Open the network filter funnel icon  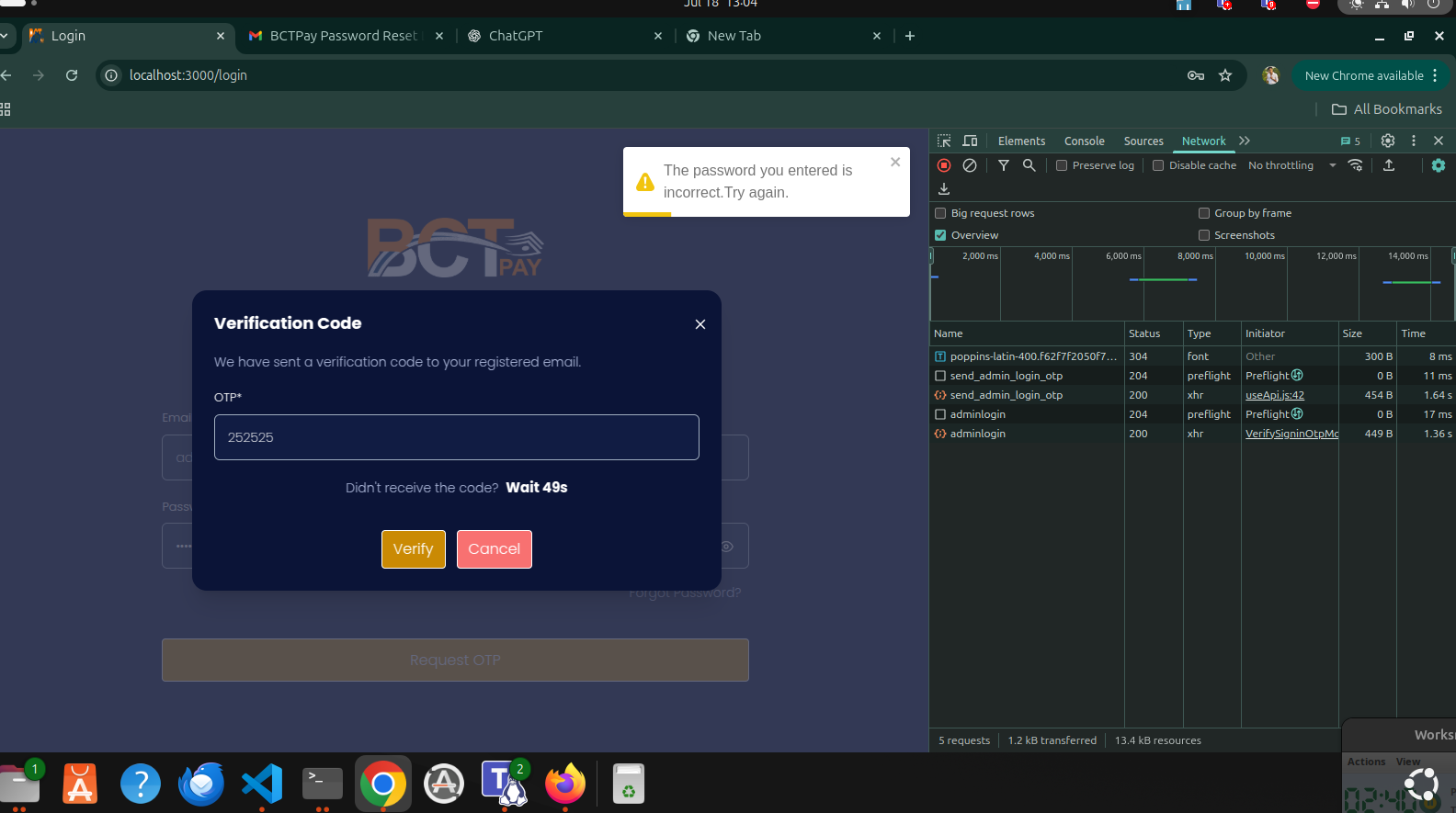pyautogui.click(x=1004, y=165)
